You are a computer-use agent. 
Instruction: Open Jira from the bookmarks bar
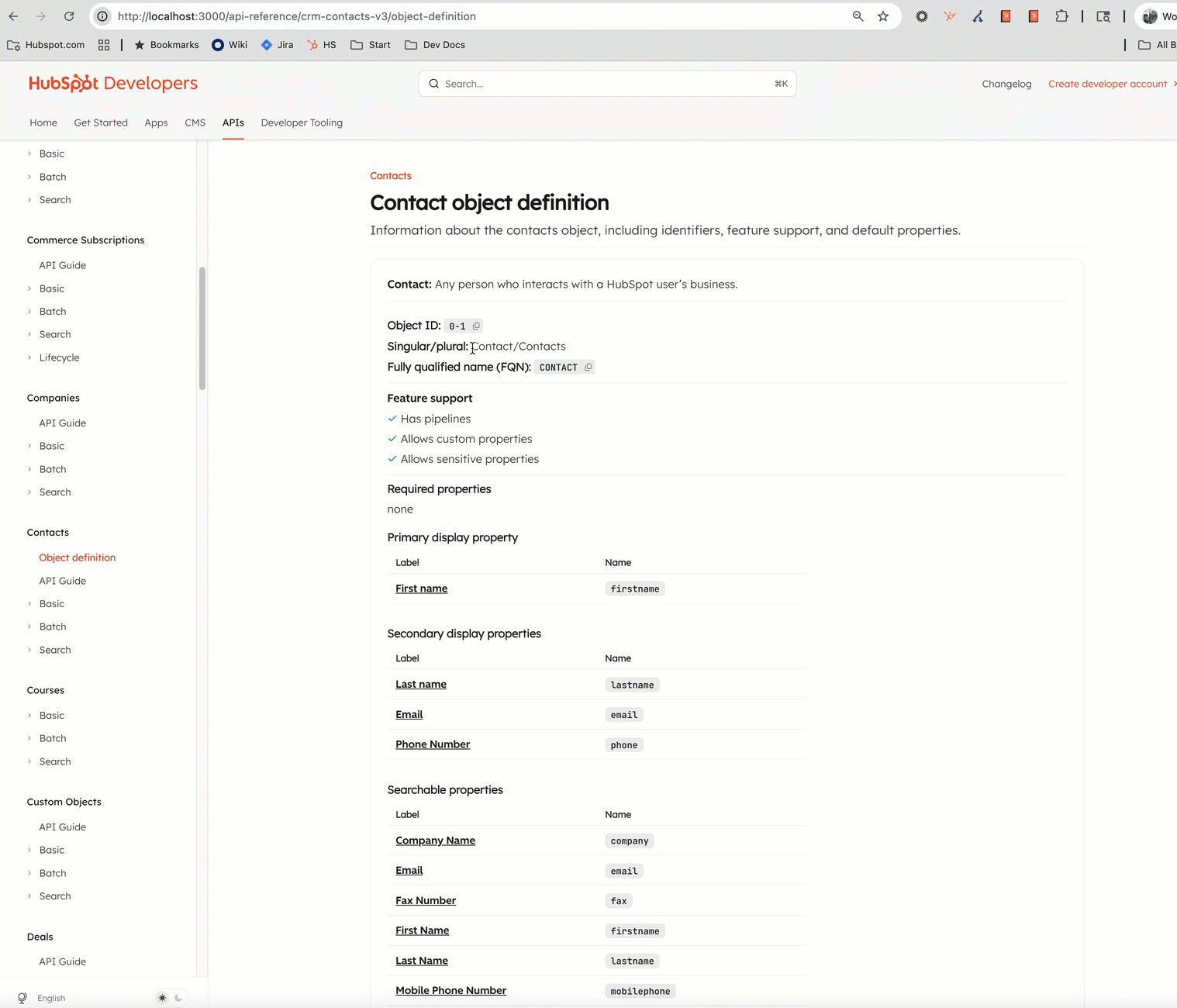[277, 45]
